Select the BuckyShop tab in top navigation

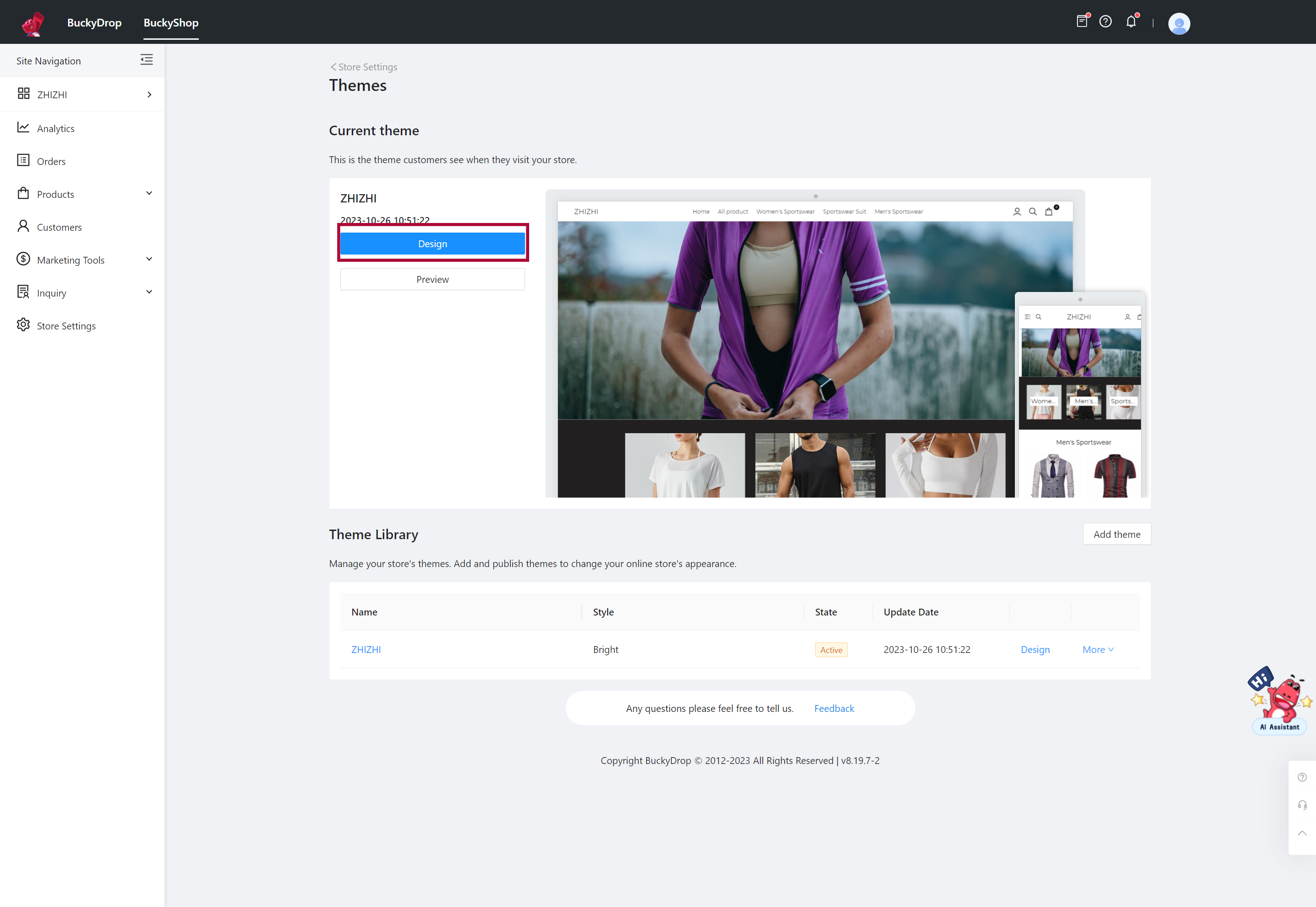170,22
